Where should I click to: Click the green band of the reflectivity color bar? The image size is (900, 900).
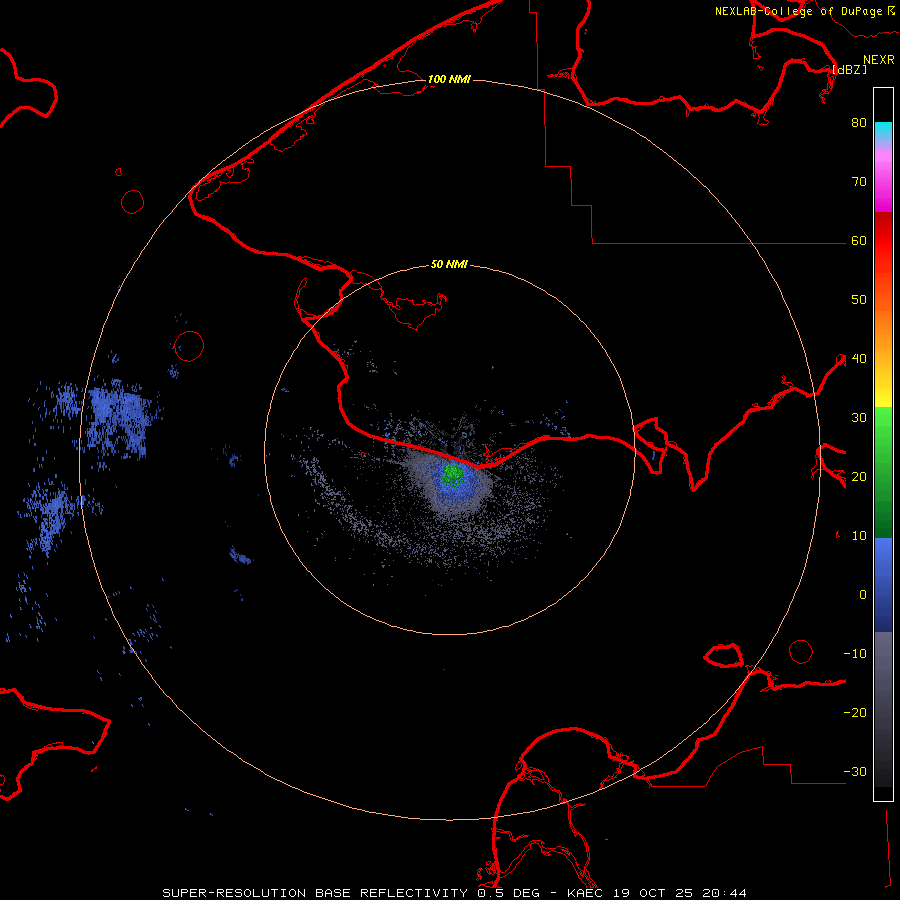point(883,472)
